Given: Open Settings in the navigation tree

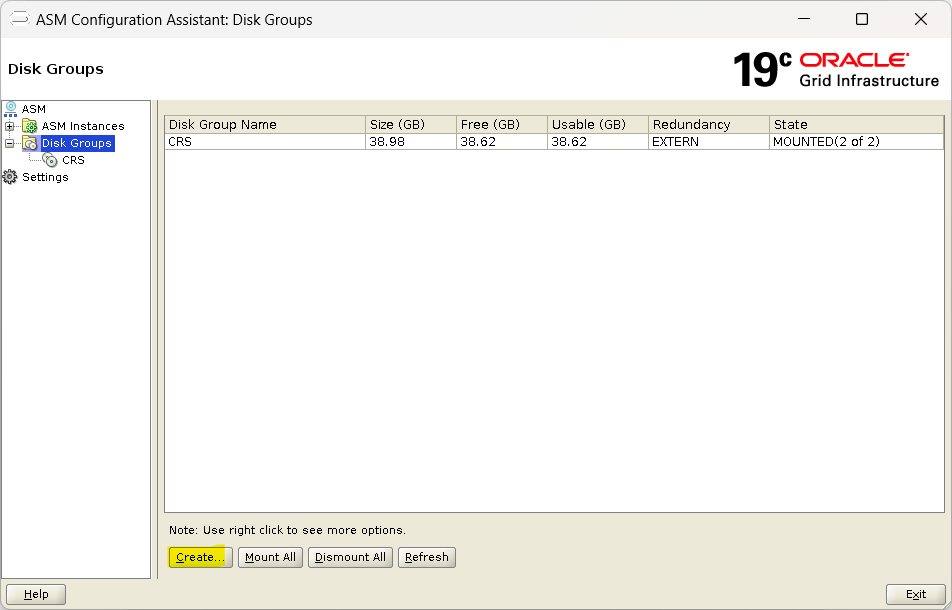Looking at the screenshot, I should pos(45,177).
